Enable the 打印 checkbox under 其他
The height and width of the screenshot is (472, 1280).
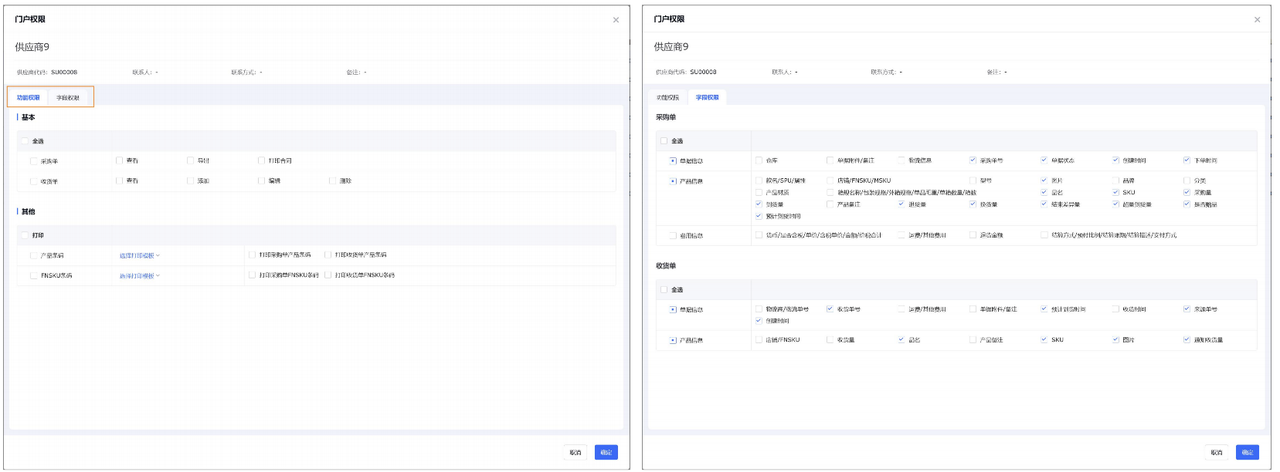pyautogui.click(x=25, y=235)
